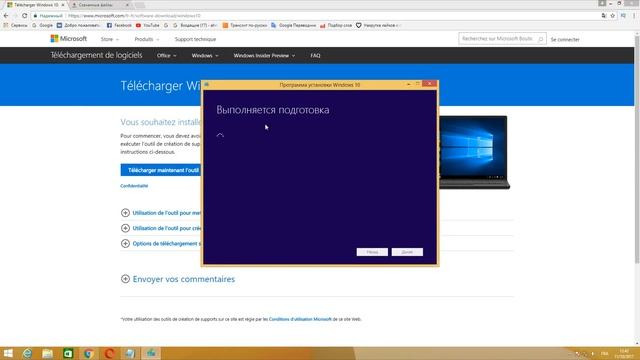
Task: Open the translate page icon in address bar
Action: (604, 16)
